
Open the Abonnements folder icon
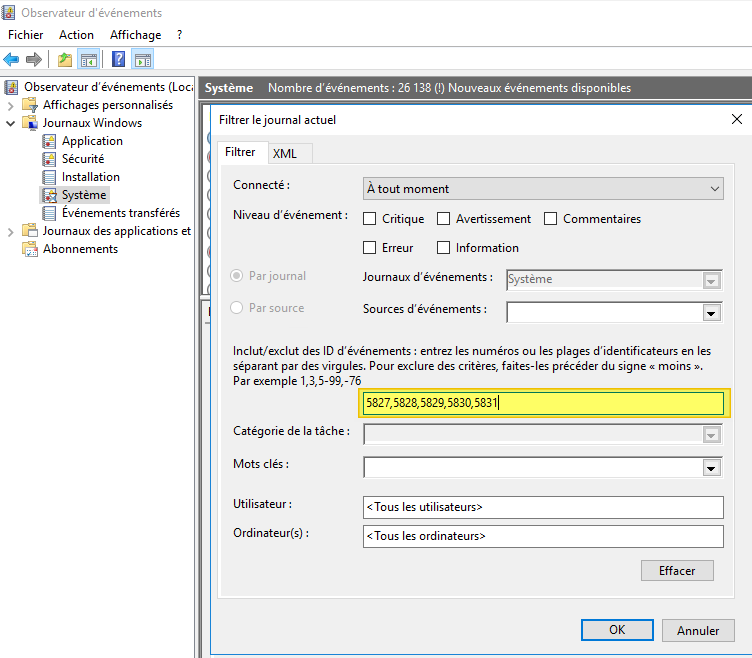click(x=30, y=249)
